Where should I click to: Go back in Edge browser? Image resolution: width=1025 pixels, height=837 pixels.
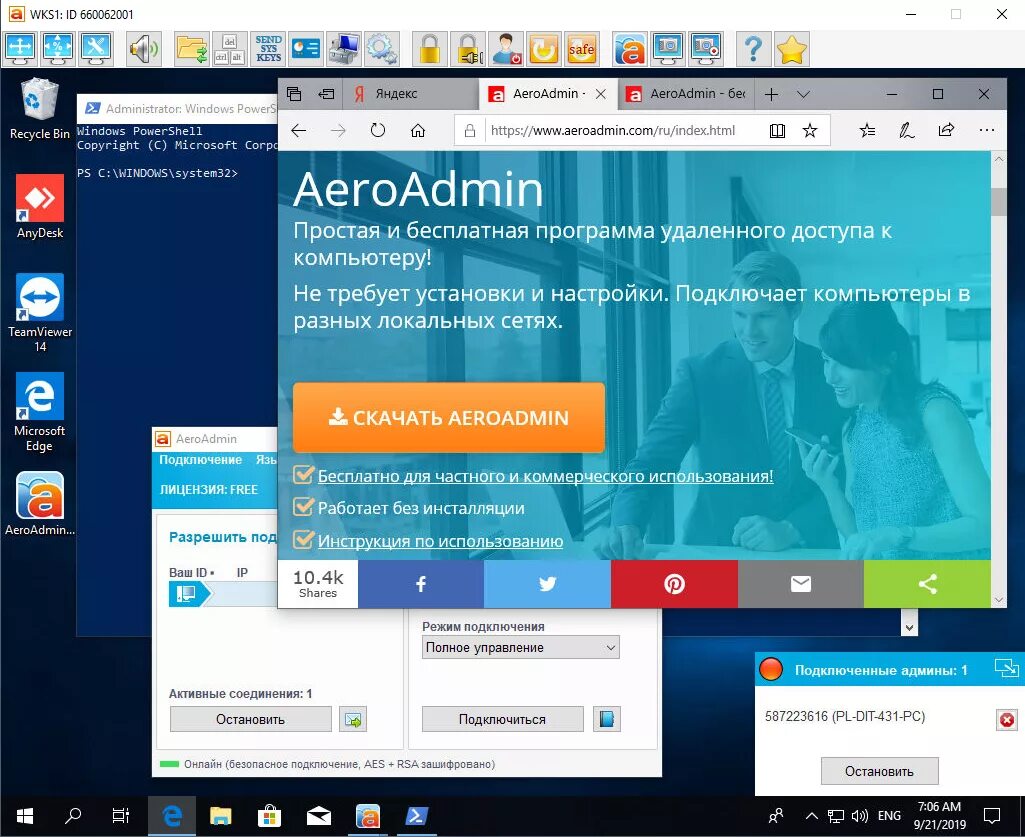(299, 131)
